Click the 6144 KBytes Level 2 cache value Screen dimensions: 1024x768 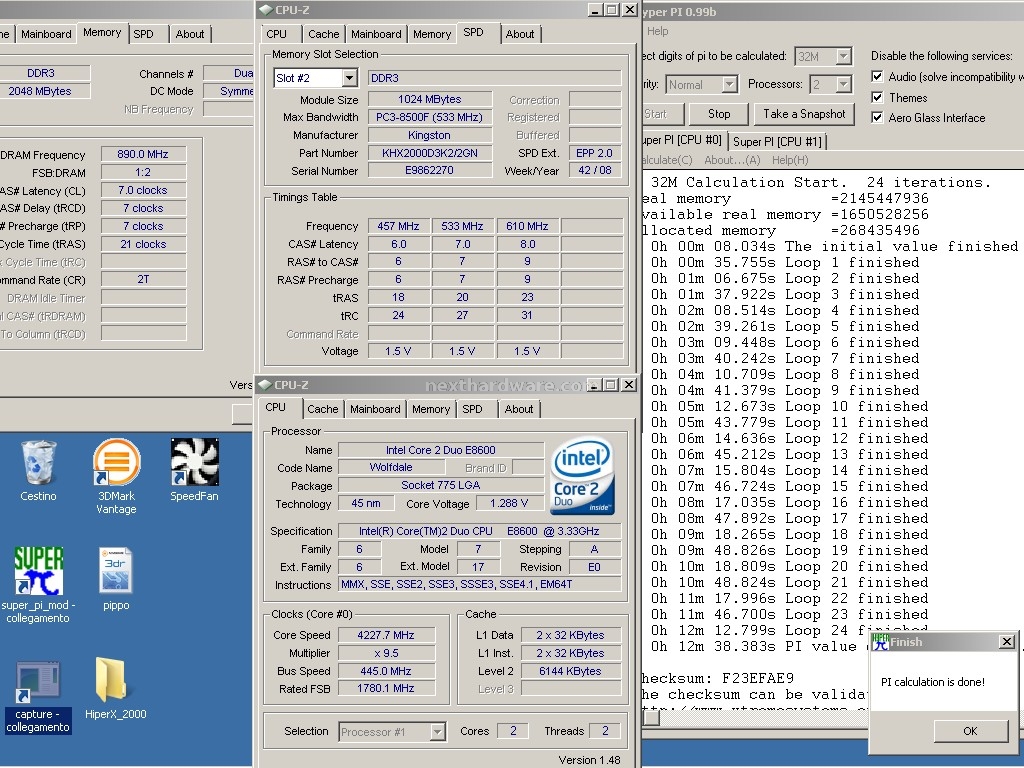click(570, 671)
